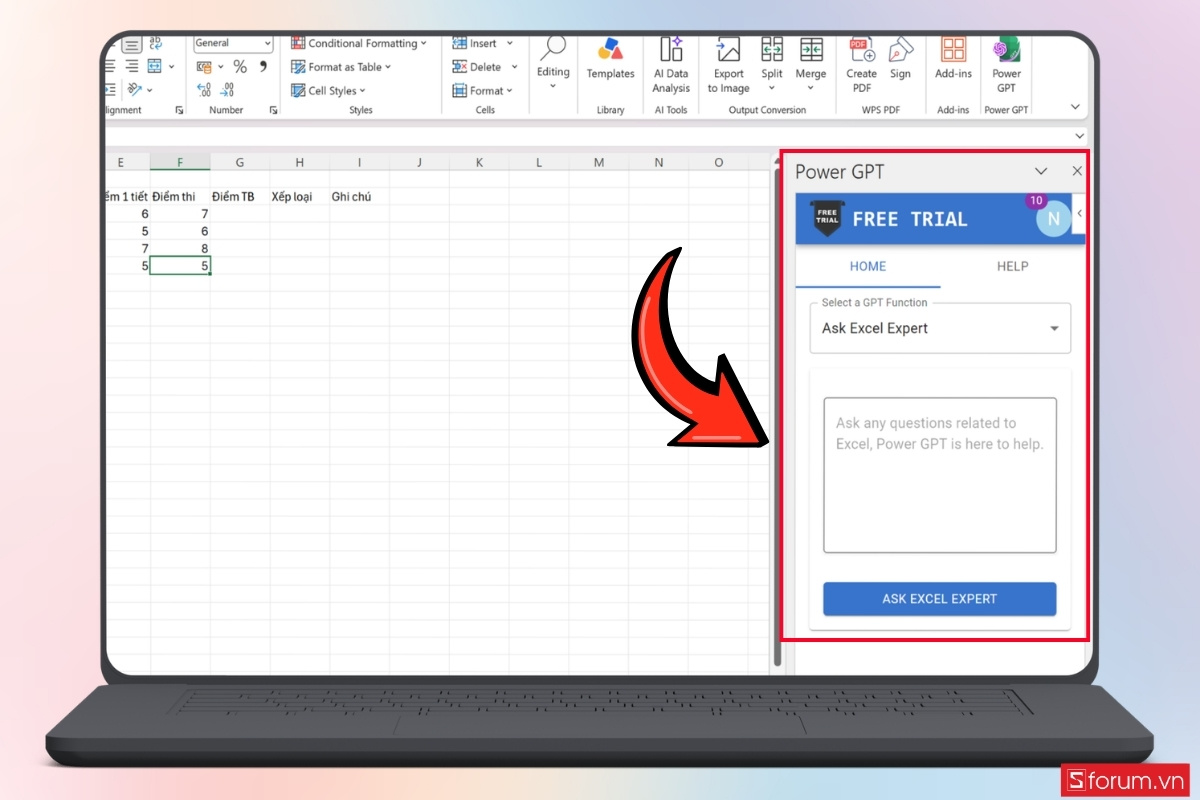This screenshot has height=800, width=1200.
Task: Select the 'Điểm thi' header cell
Action: [x=180, y=197]
